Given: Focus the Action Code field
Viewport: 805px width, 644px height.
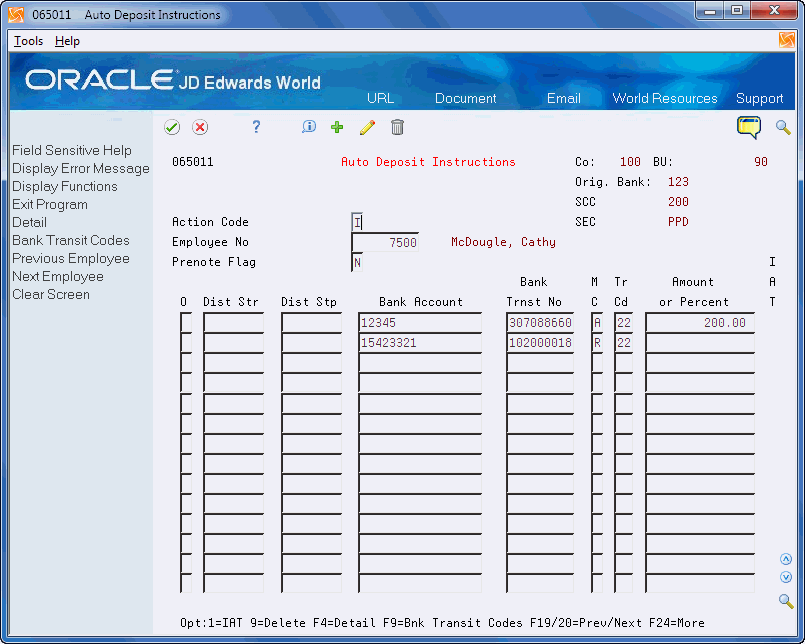Looking at the screenshot, I should 357,222.
